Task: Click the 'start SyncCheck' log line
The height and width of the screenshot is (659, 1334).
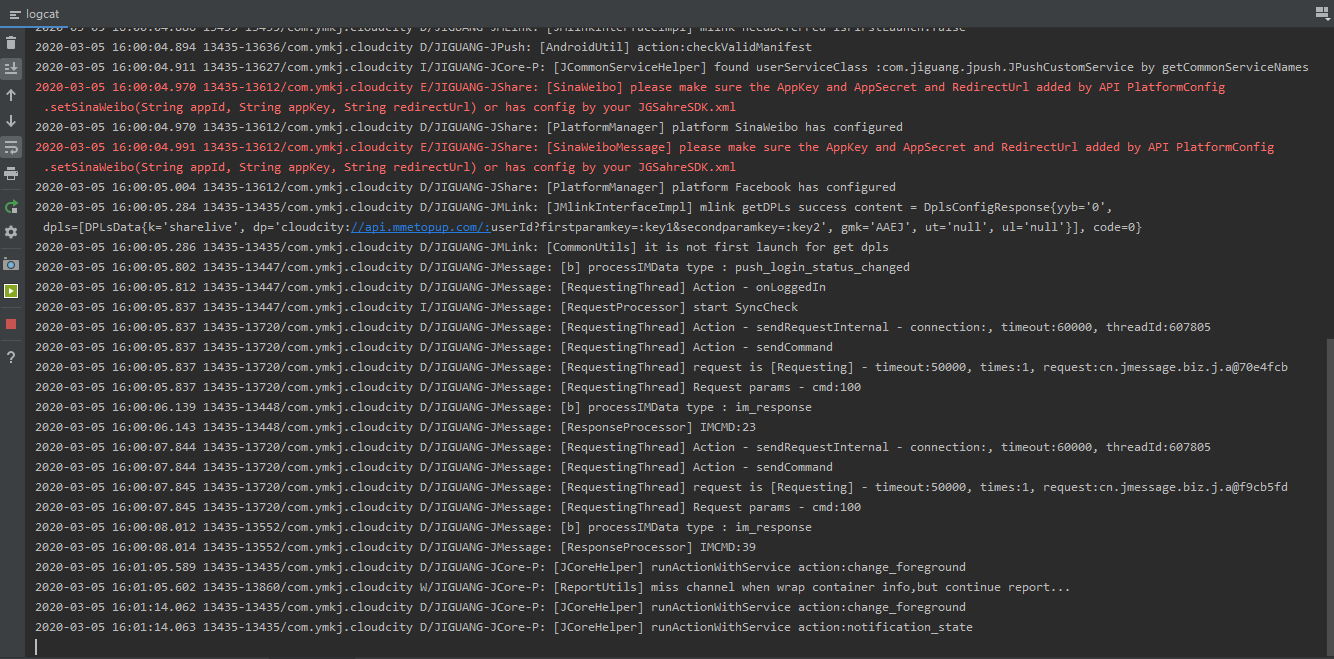Action: (416, 307)
